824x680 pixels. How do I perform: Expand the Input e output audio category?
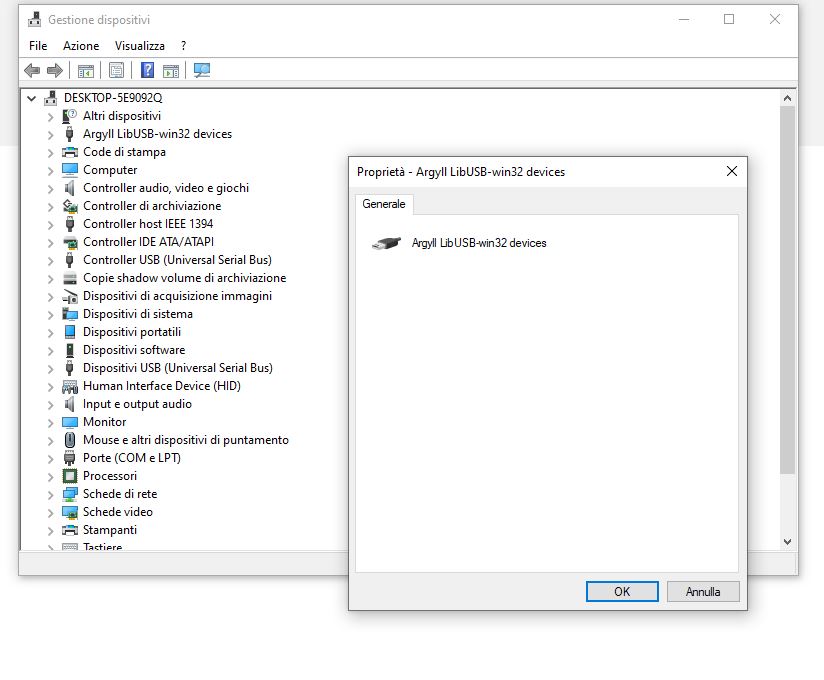click(x=50, y=405)
